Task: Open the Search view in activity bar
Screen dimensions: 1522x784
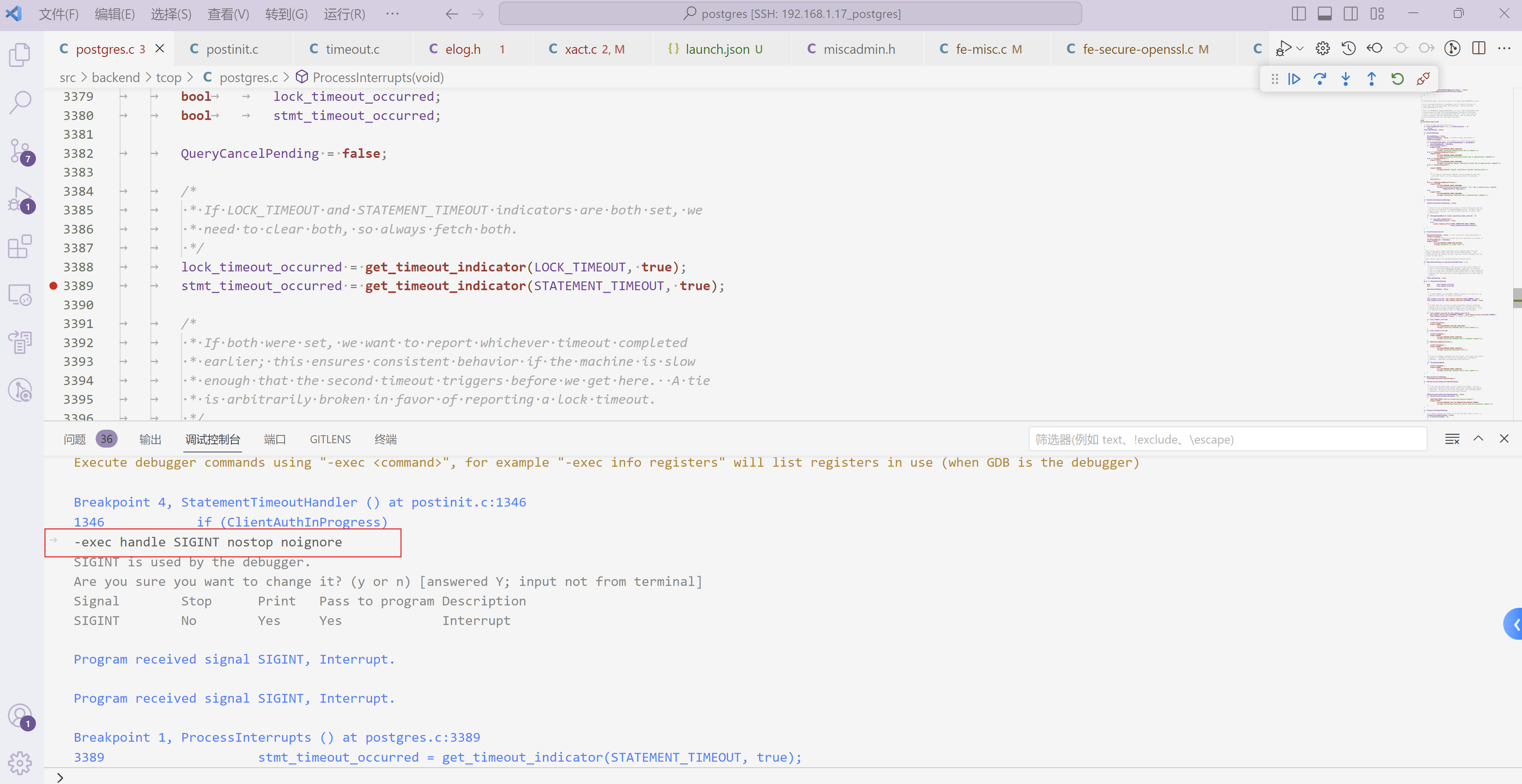Action: tap(20, 102)
